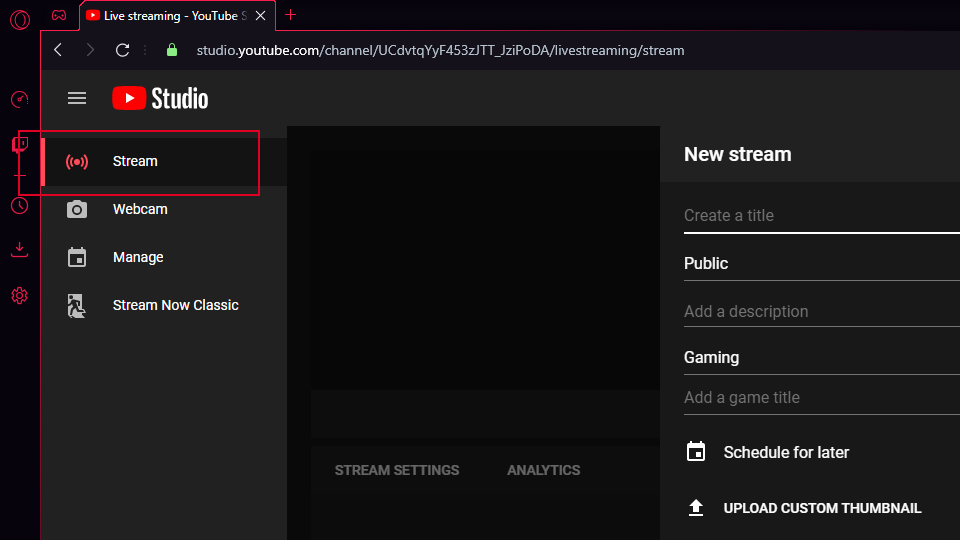Switch to the Analytics tab
The height and width of the screenshot is (540, 960).
tap(544, 470)
